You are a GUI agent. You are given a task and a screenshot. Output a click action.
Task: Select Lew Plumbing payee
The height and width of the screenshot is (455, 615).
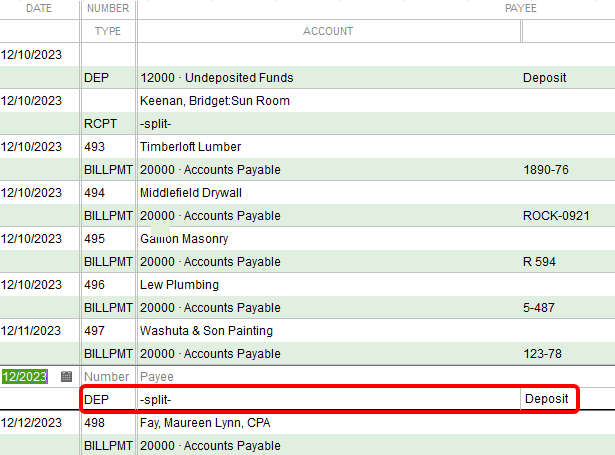[x=180, y=285]
